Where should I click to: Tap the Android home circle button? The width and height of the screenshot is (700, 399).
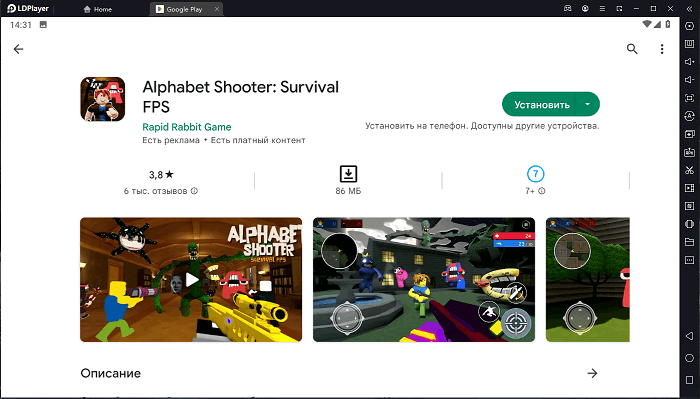coord(689,358)
